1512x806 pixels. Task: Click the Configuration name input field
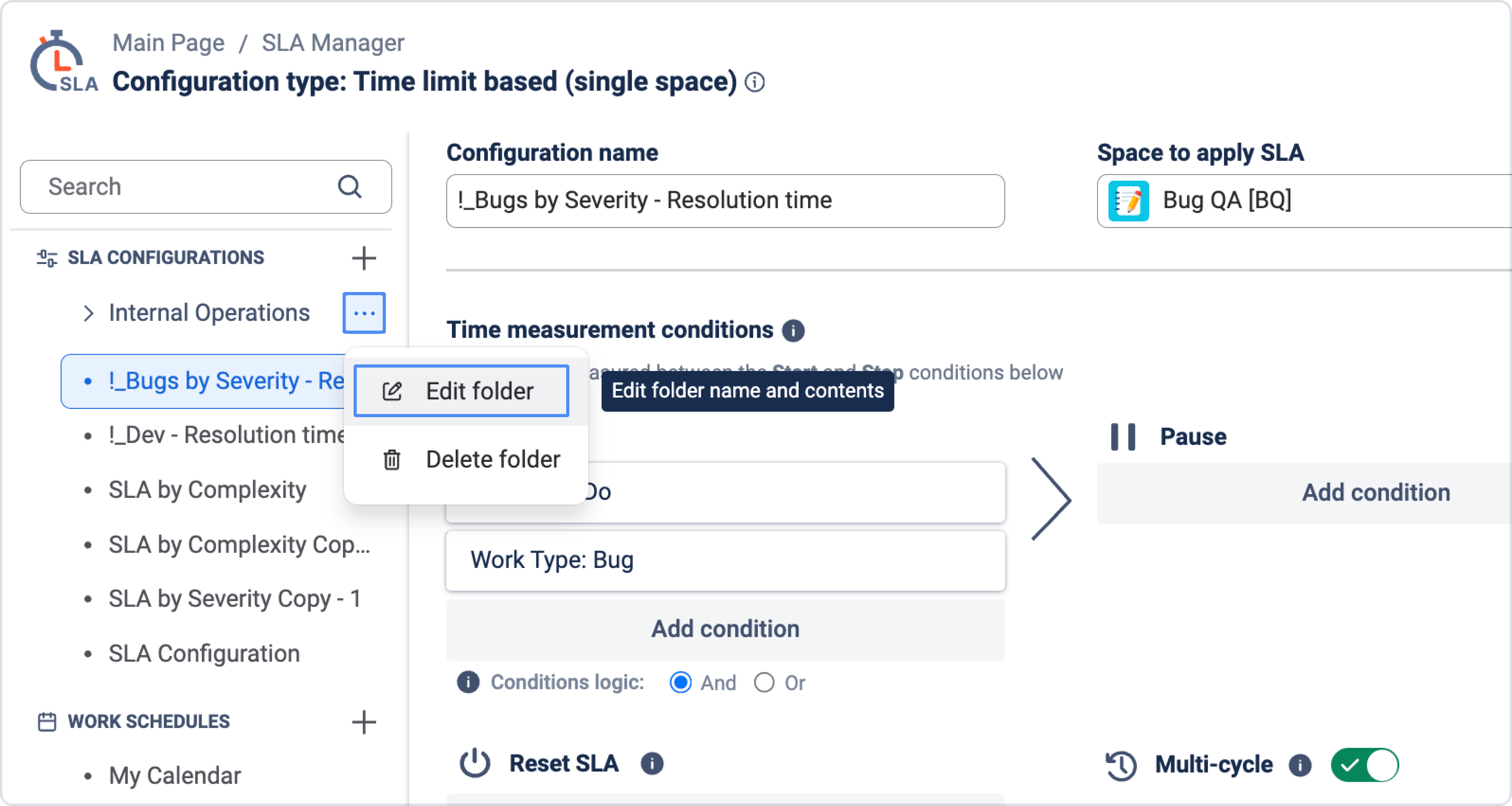[x=725, y=201]
